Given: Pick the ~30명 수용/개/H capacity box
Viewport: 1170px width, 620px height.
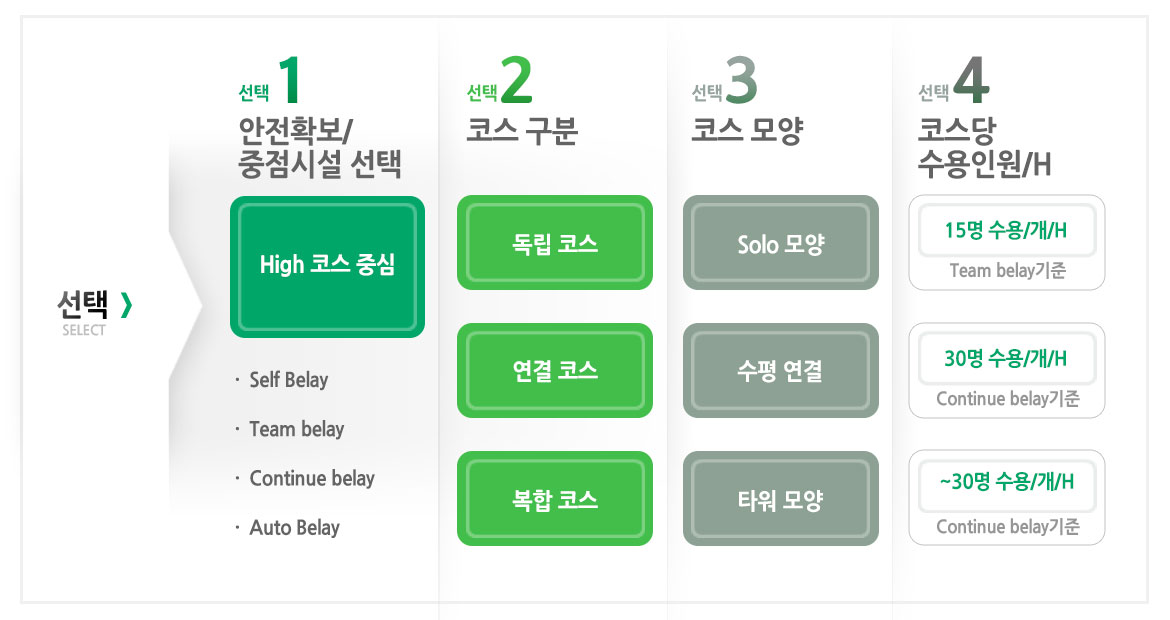Looking at the screenshot, I should click(1007, 498).
